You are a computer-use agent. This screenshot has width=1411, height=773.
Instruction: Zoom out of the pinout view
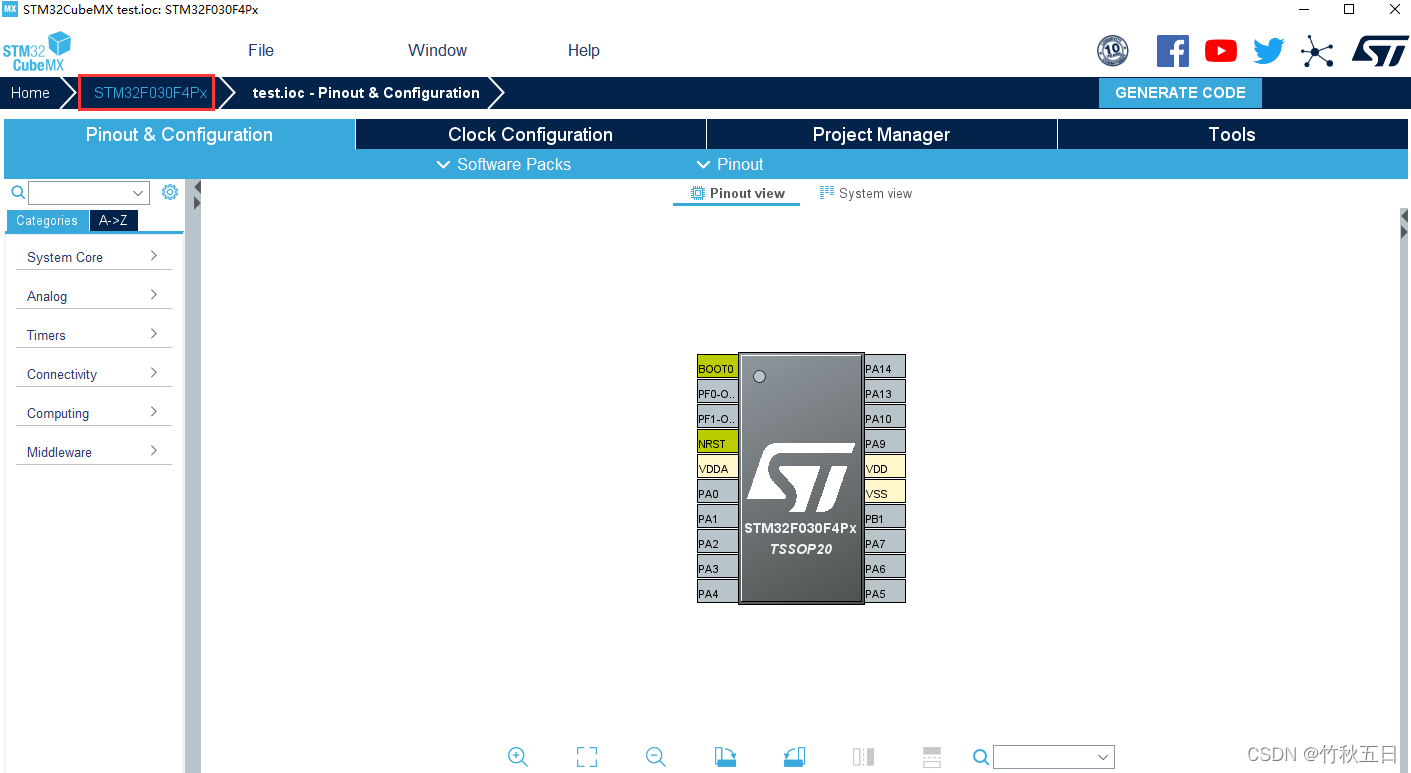tap(656, 757)
